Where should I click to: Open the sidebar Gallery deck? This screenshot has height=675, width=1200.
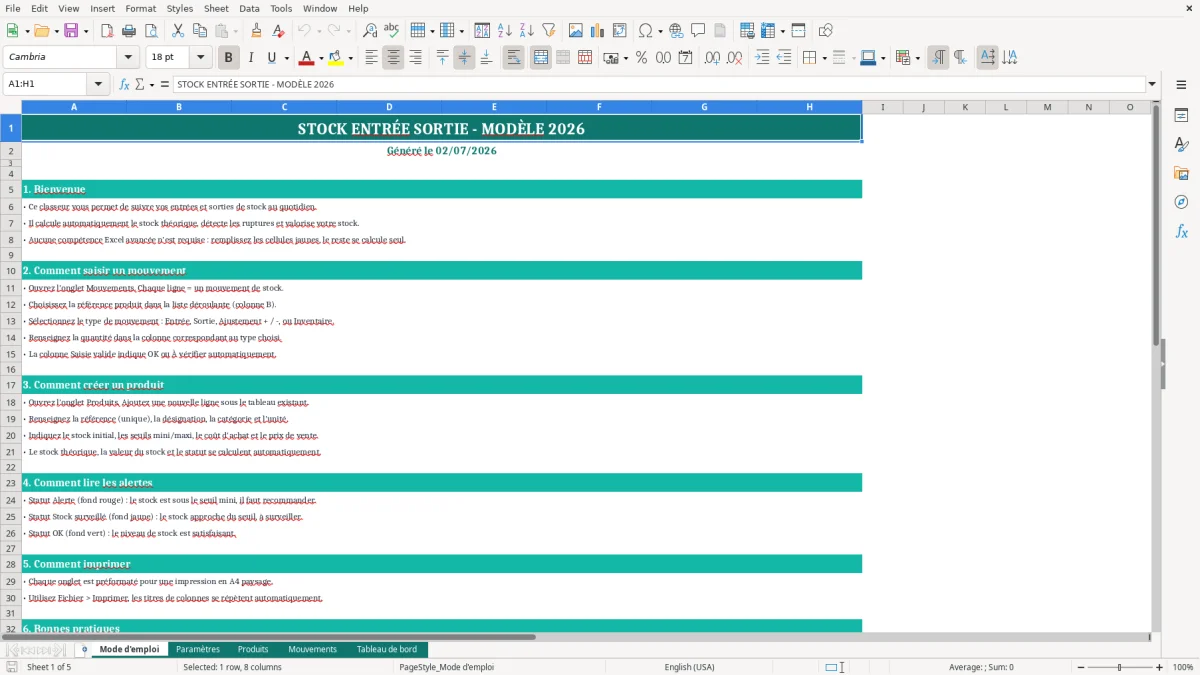1181,173
